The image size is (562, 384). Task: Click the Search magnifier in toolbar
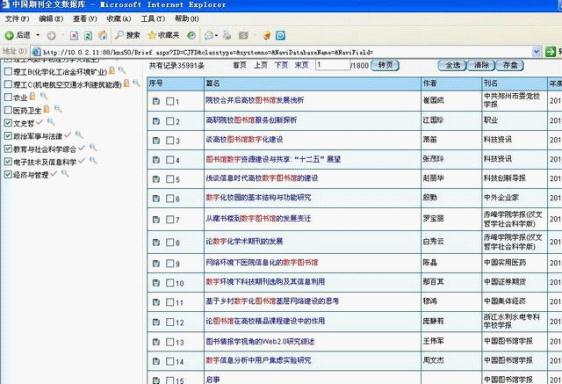tap(119, 35)
